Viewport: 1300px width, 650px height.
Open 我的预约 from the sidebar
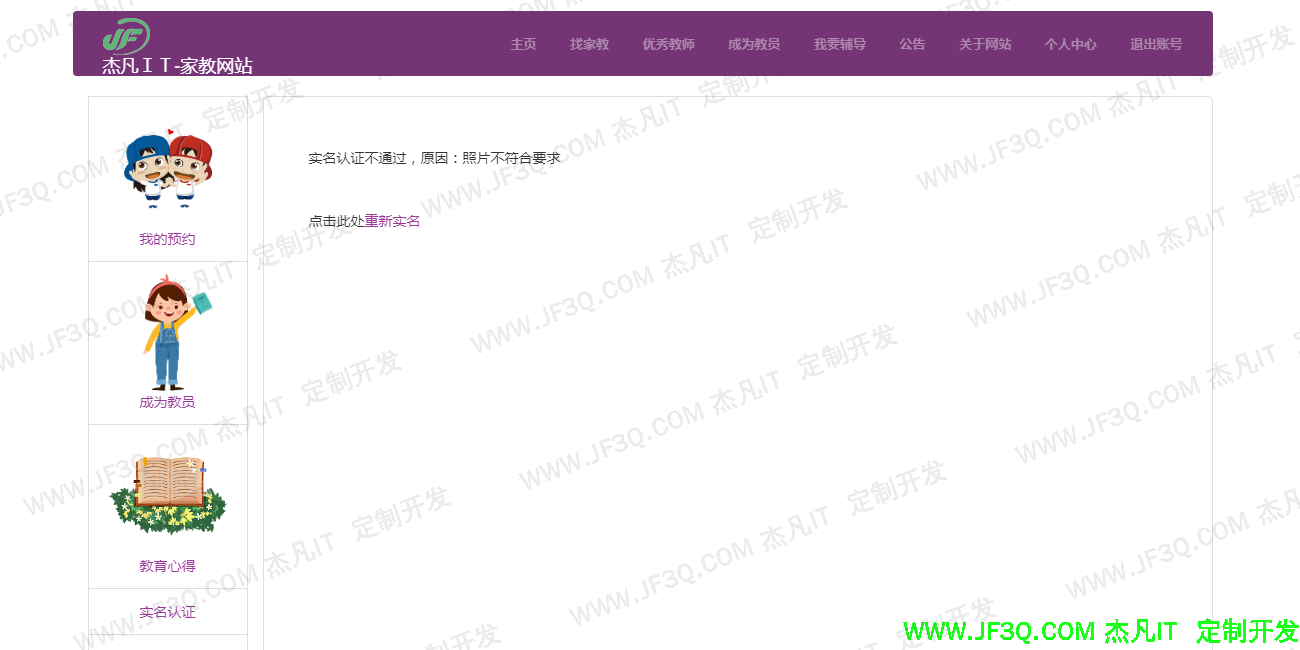pos(166,238)
